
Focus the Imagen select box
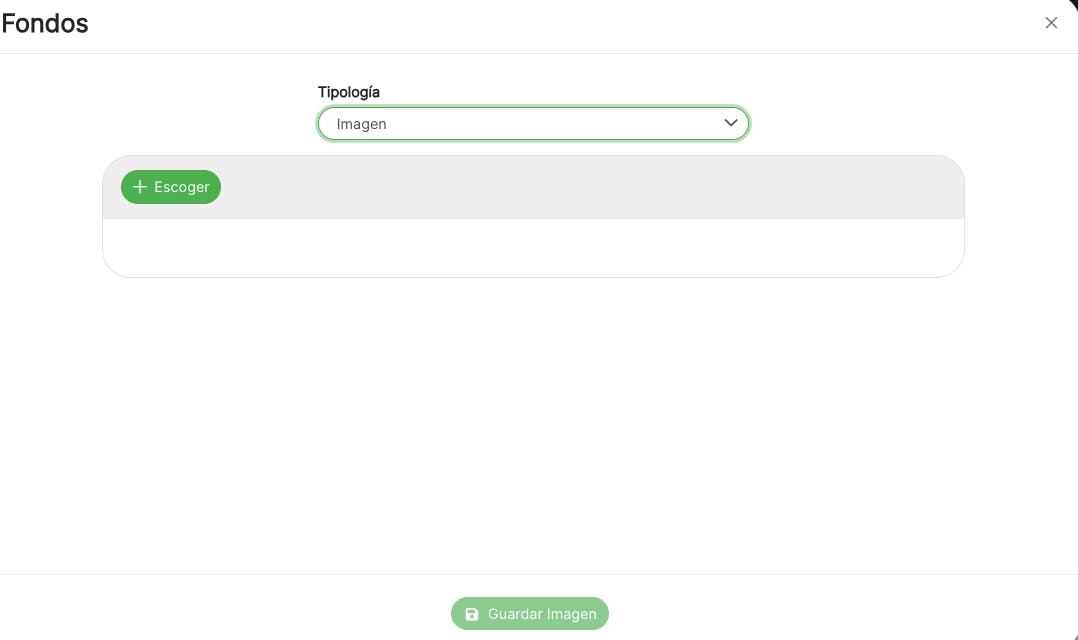pyautogui.click(x=533, y=124)
